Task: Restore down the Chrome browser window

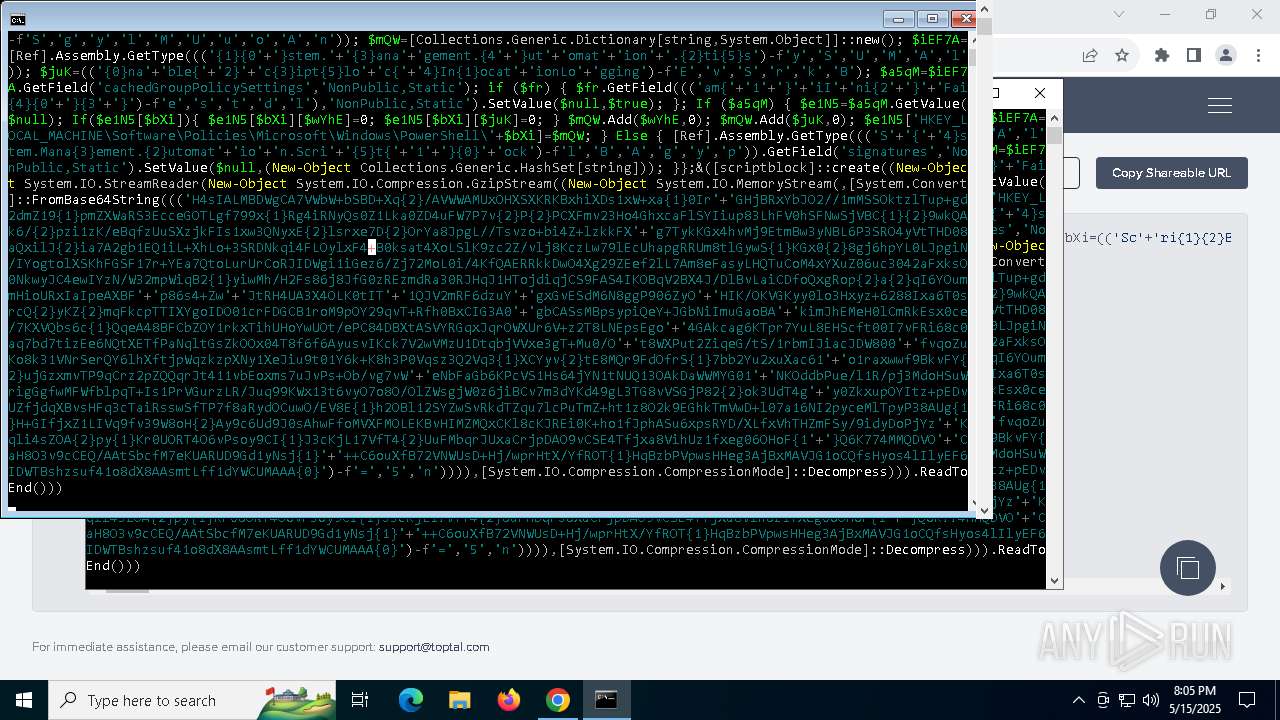Action: click(1210, 14)
